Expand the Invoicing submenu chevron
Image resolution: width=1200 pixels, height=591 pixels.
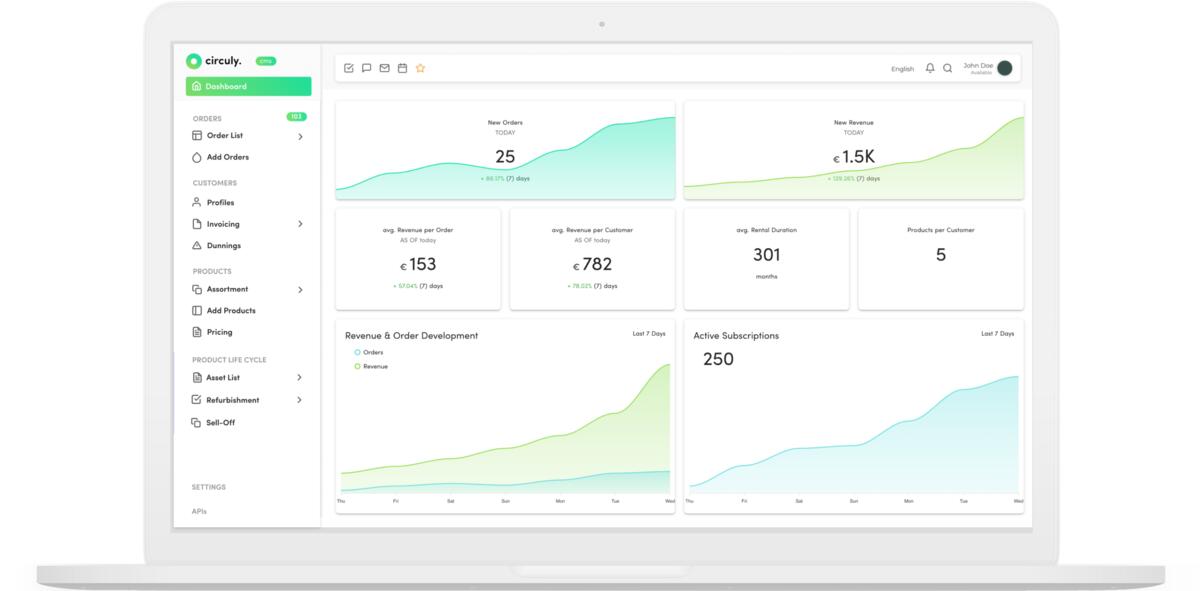pos(300,224)
